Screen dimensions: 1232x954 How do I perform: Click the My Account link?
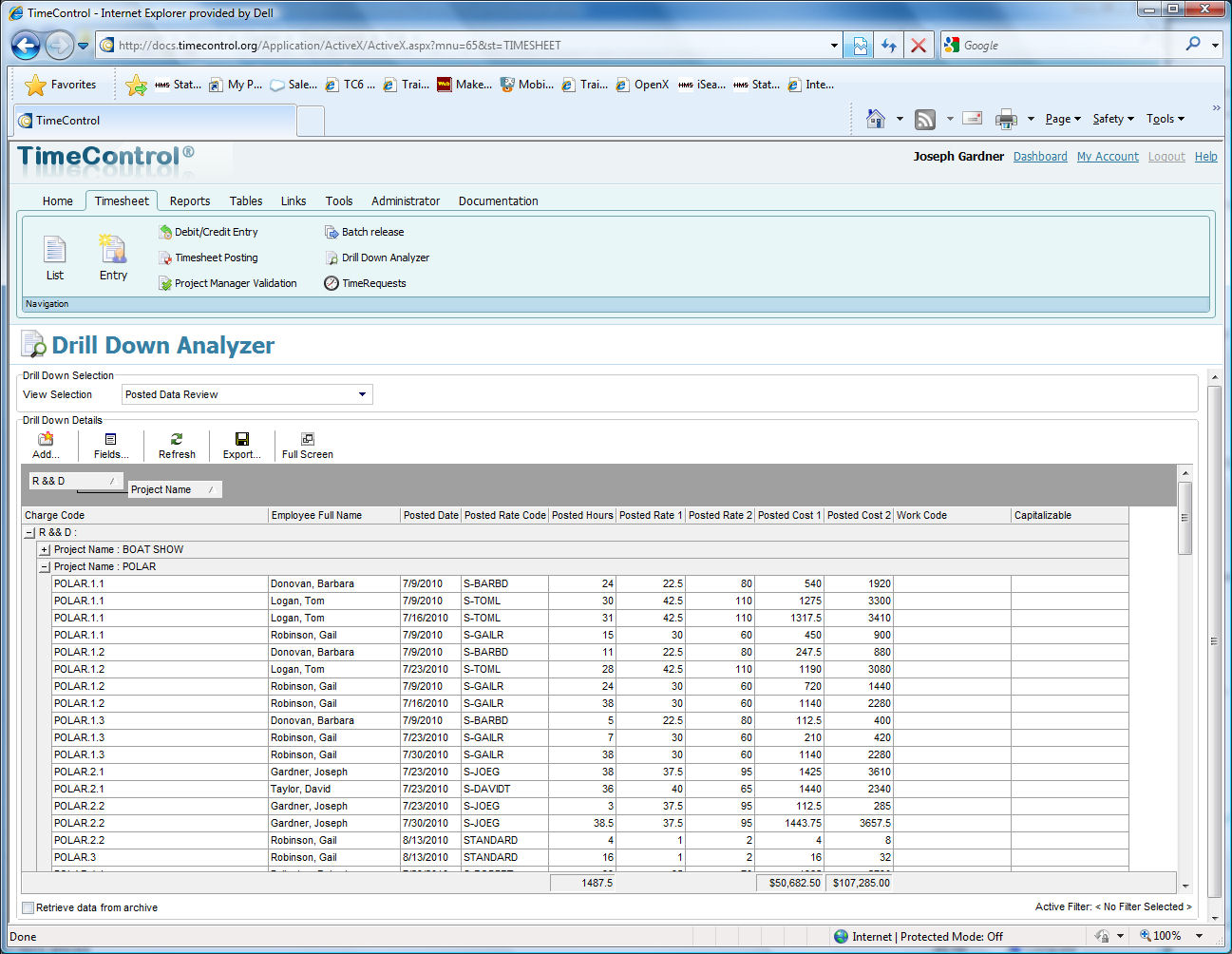pyautogui.click(x=1108, y=157)
